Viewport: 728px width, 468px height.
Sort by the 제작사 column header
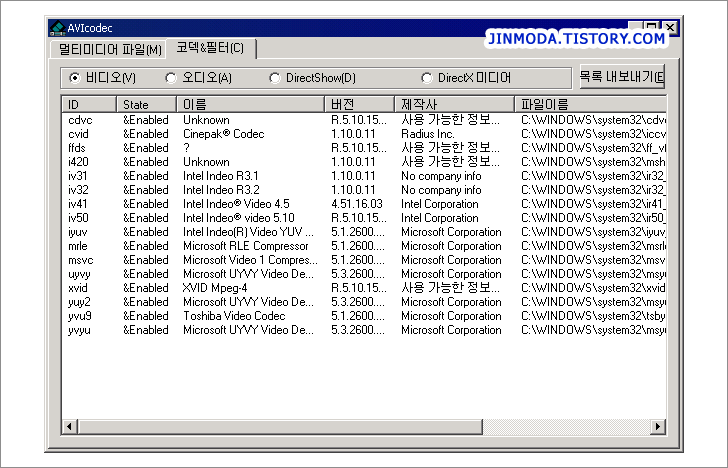pyautogui.click(x=455, y=104)
